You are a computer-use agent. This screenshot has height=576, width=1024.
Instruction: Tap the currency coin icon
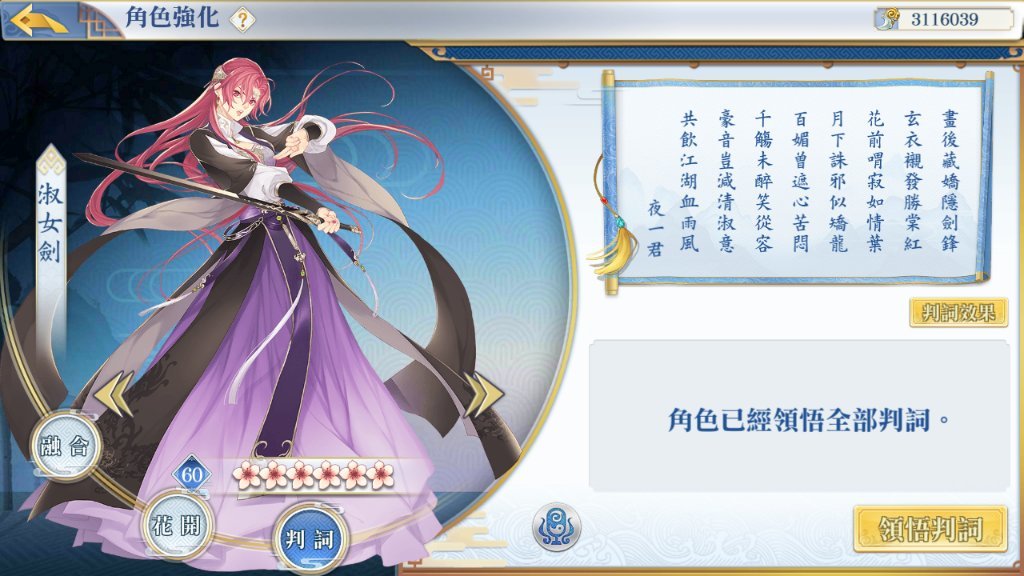[888, 18]
